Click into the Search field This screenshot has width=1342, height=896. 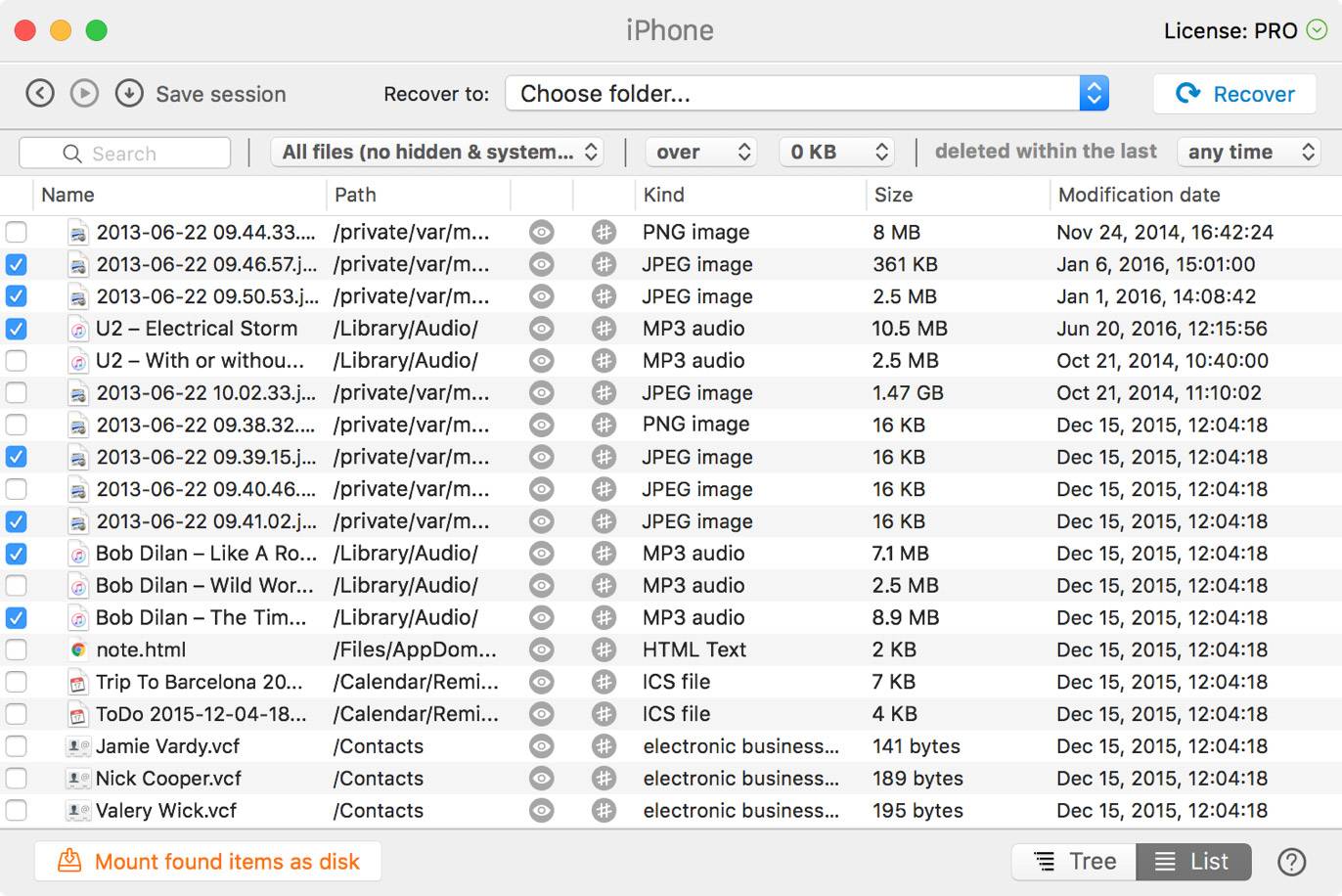125,154
